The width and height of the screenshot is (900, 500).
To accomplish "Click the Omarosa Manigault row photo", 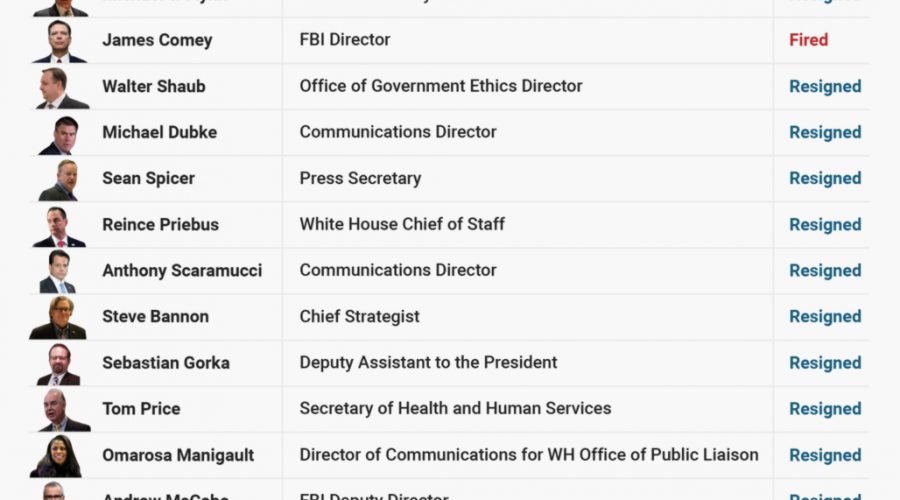I will [x=57, y=455].
